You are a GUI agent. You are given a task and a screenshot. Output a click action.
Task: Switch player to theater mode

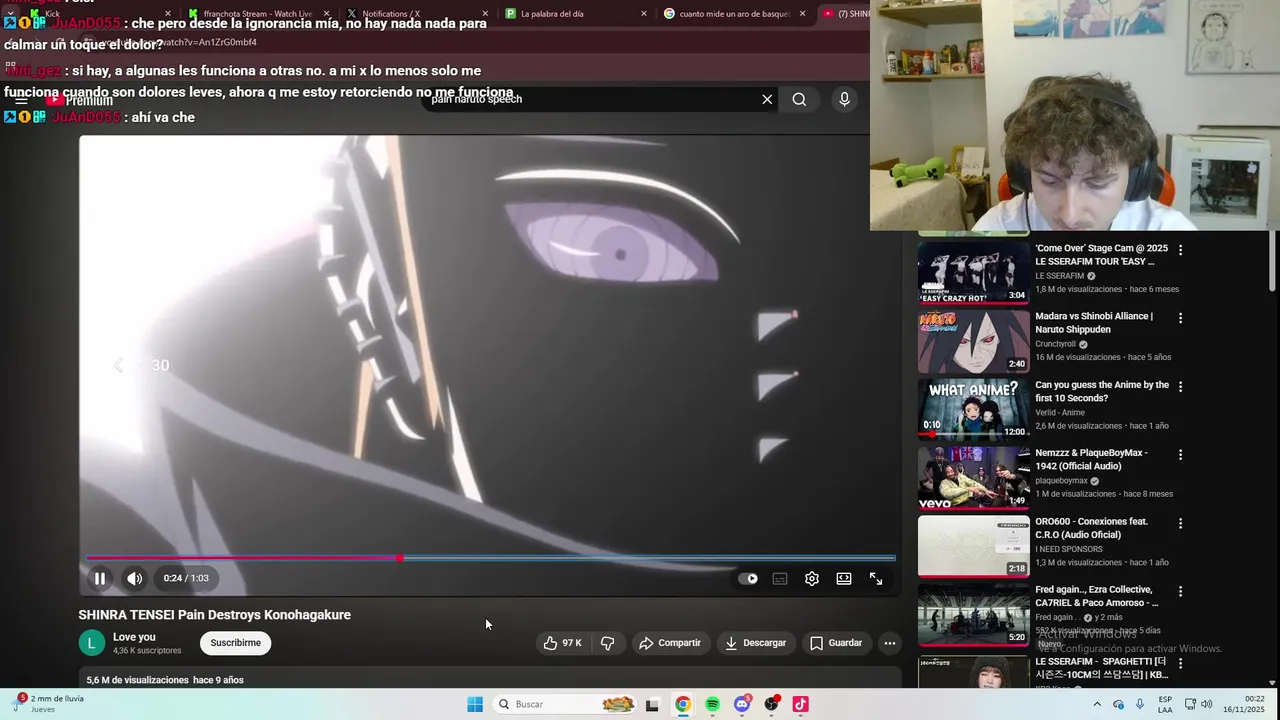pos(844,578)
